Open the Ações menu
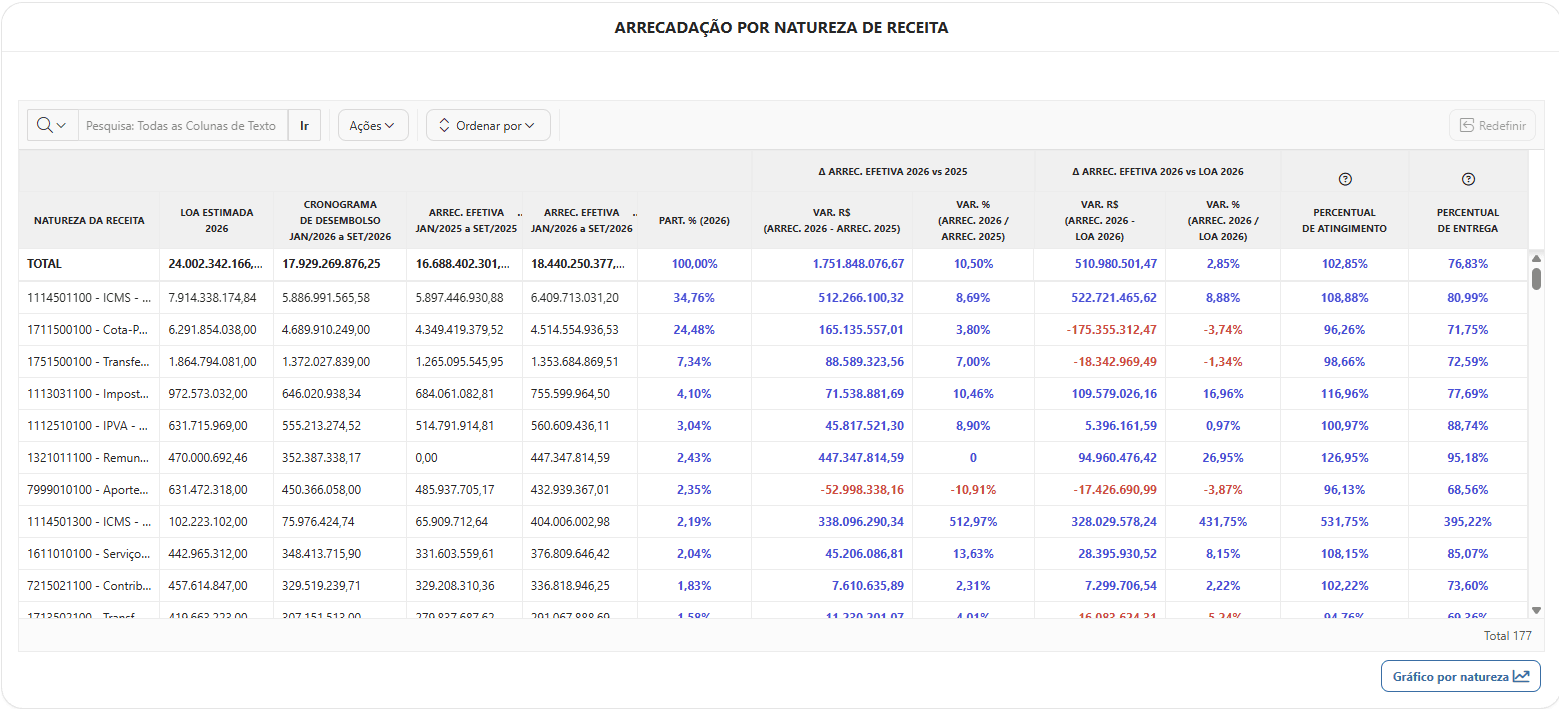1559x709 pixels. click(x=373, y=125)
